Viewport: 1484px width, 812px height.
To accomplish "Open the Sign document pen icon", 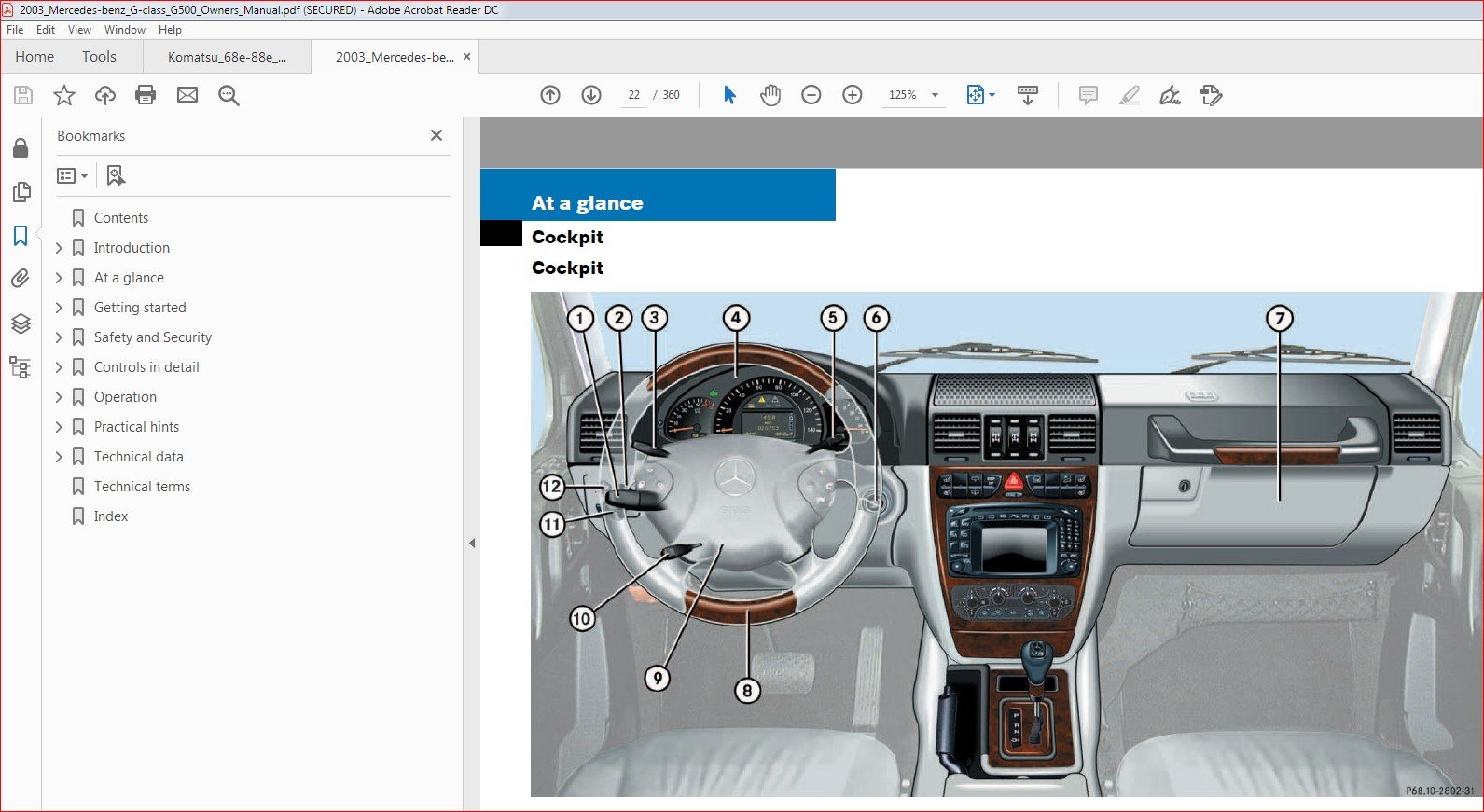I will click(1170, 95).
